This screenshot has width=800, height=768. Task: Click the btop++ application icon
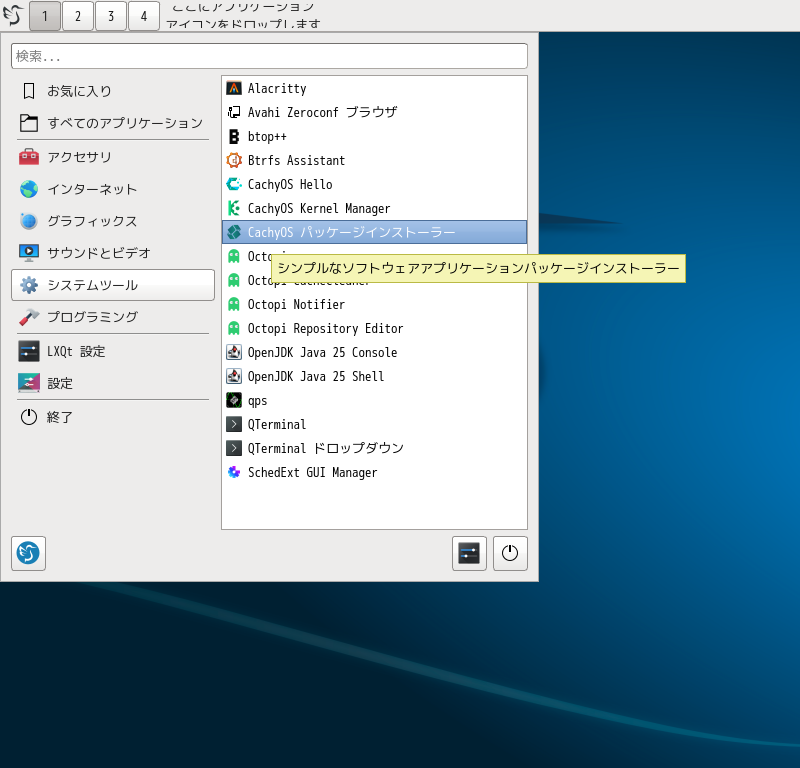pyautogui.click(x=234, y=136)
